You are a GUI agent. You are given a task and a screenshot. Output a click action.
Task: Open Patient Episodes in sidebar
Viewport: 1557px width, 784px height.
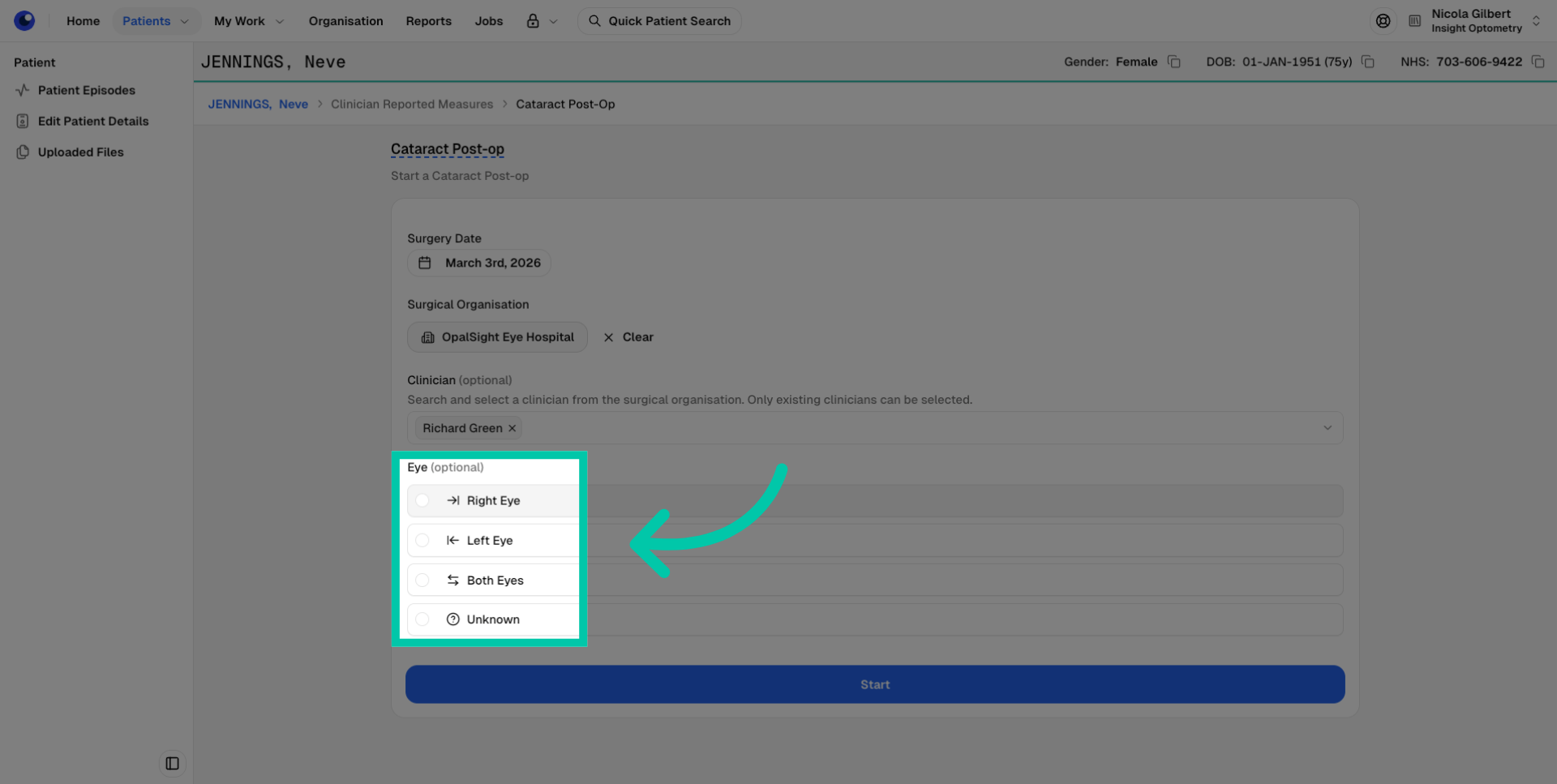(x=86, y=90)
